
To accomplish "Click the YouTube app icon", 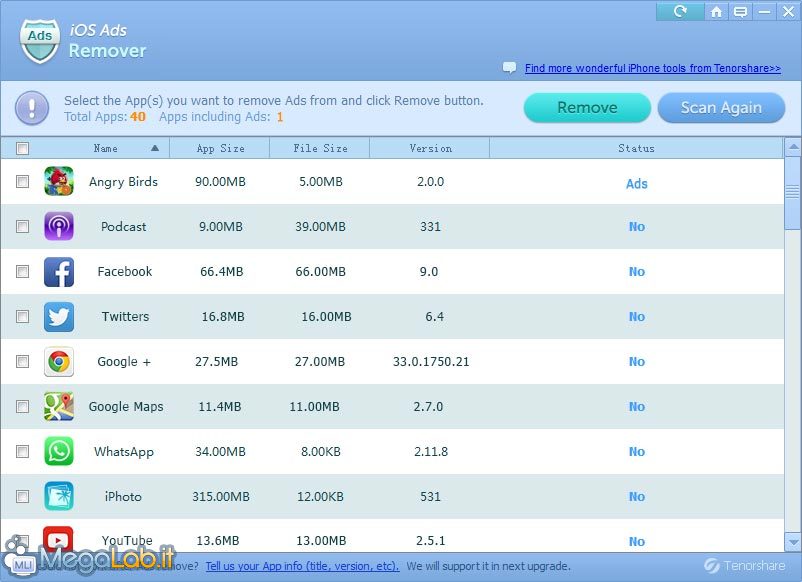I will [x=58, y=539].
